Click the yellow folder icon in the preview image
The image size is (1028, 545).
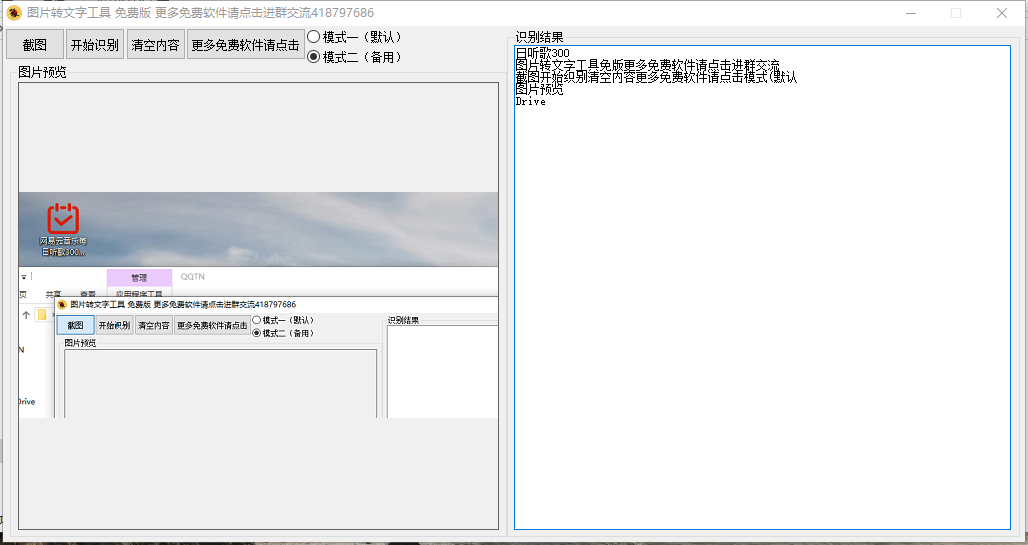coord(42,315)
